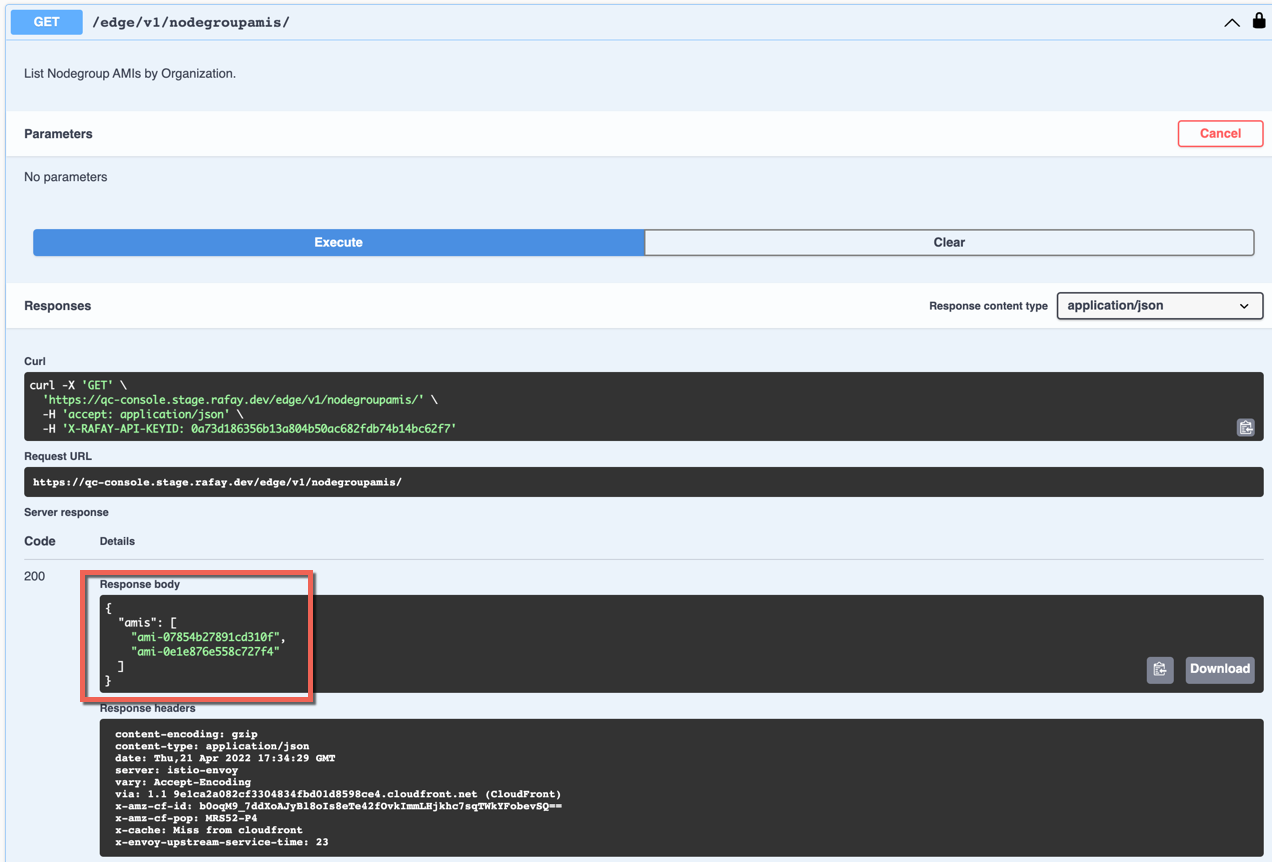This screenshot has width=1272, height=862.
Task: Click the Clear button
Action: click(949, 242)
